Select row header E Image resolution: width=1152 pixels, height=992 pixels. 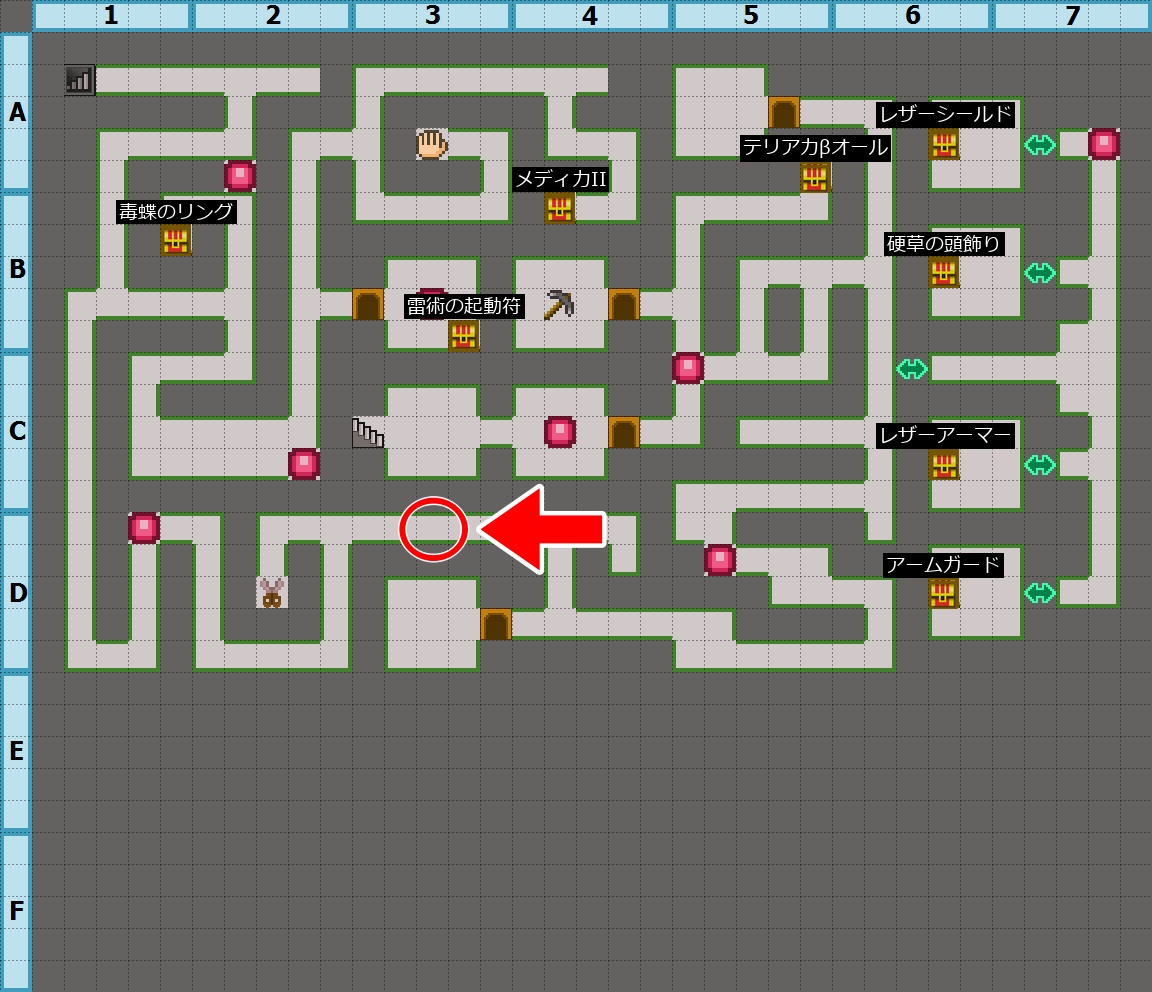point(16,752)
